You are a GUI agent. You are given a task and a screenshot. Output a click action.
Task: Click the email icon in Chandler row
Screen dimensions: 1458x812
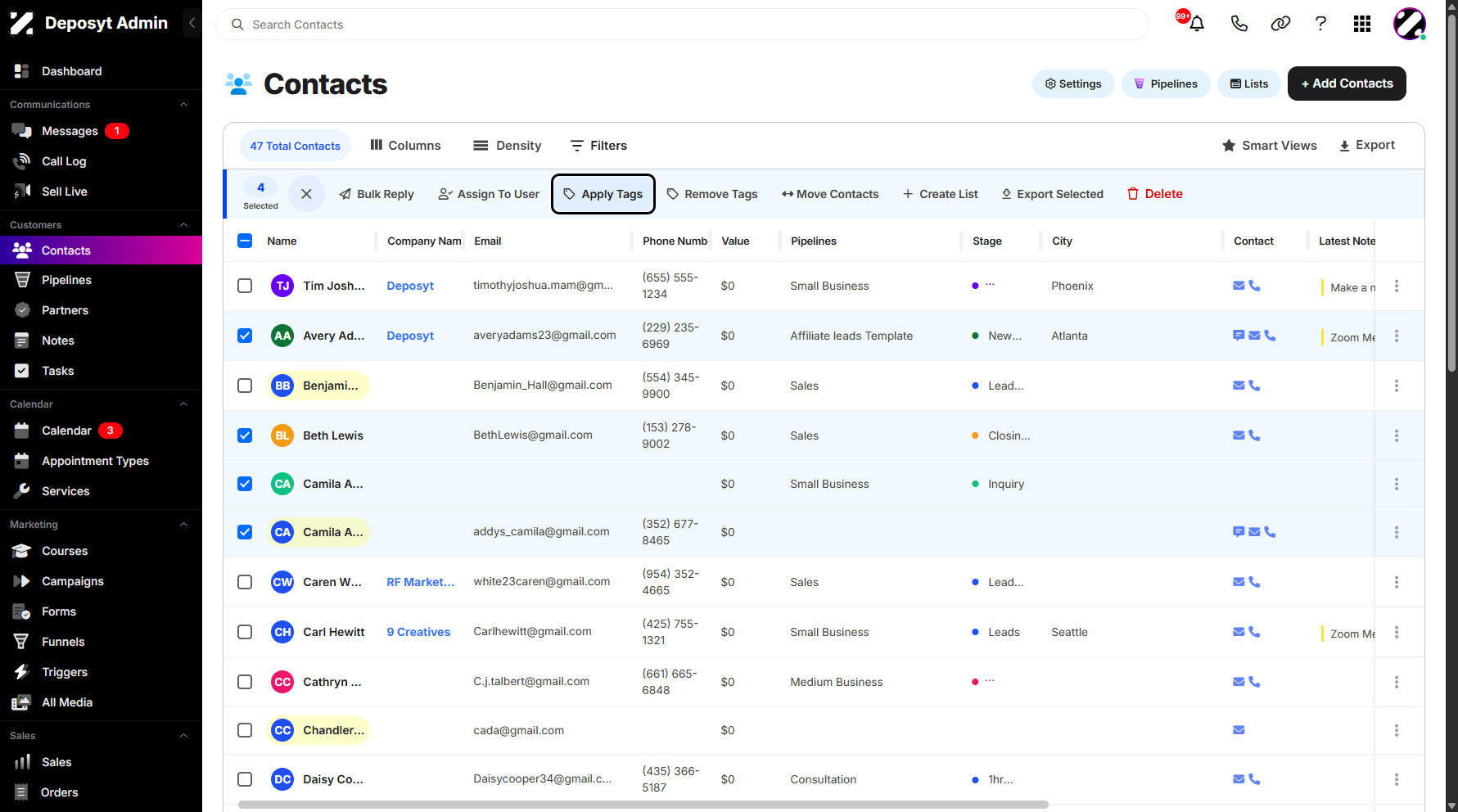[1239, 730]
